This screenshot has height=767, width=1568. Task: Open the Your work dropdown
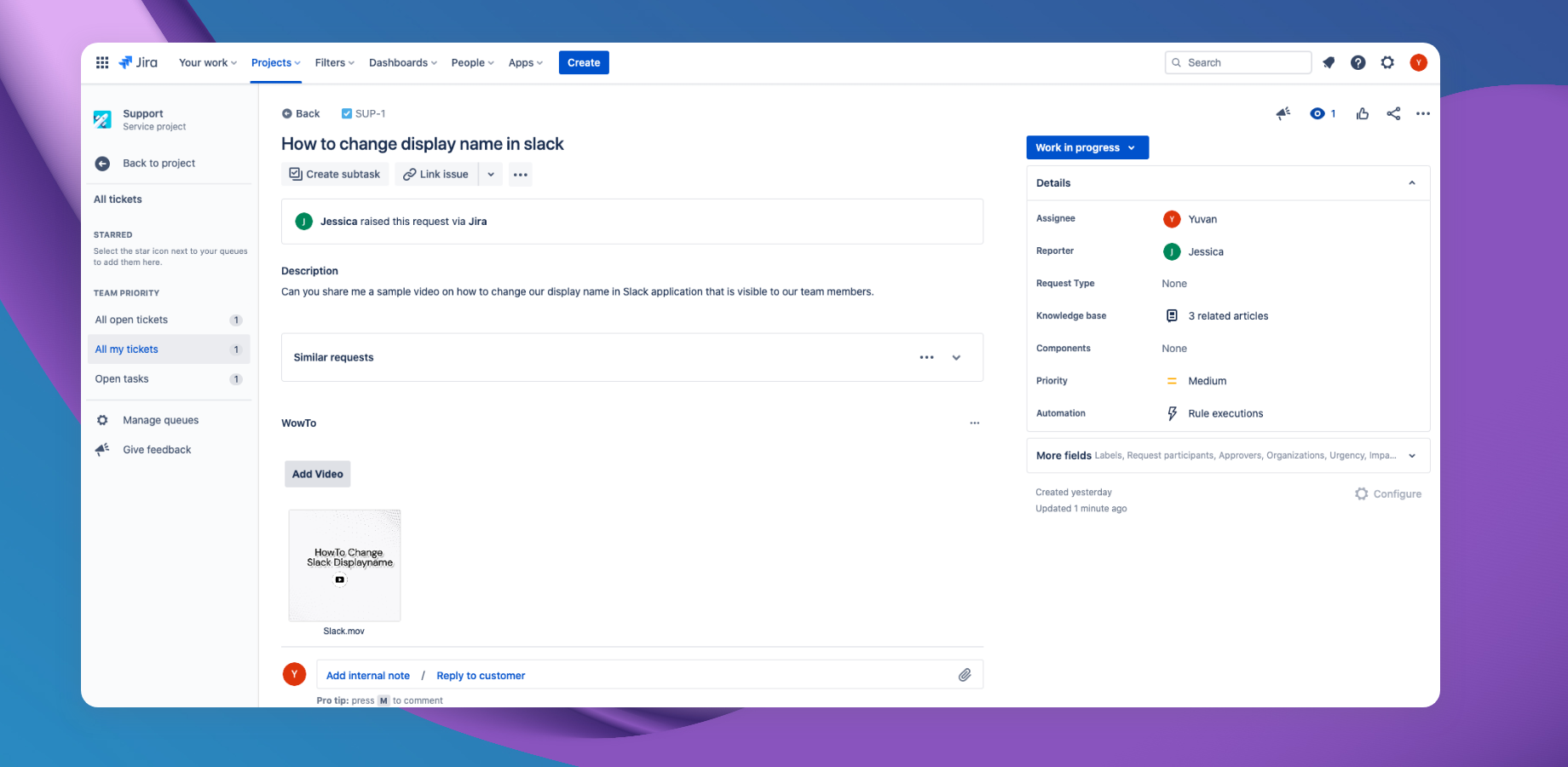point(208,62)
